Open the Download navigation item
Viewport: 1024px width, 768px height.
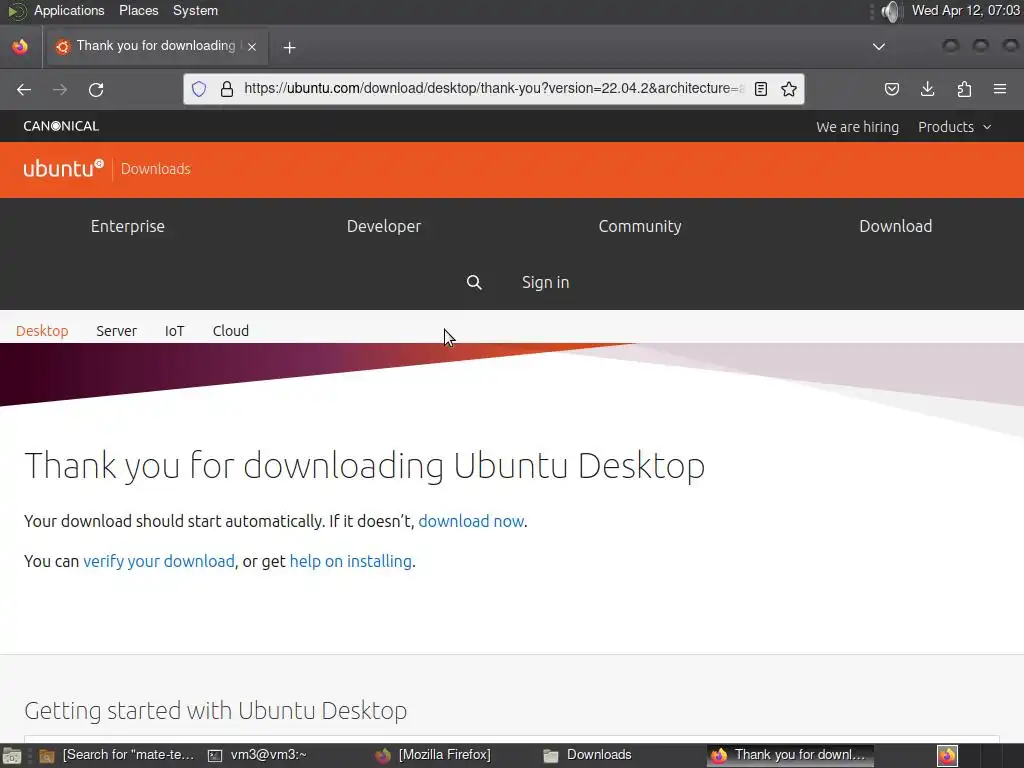tap(895, 226)
